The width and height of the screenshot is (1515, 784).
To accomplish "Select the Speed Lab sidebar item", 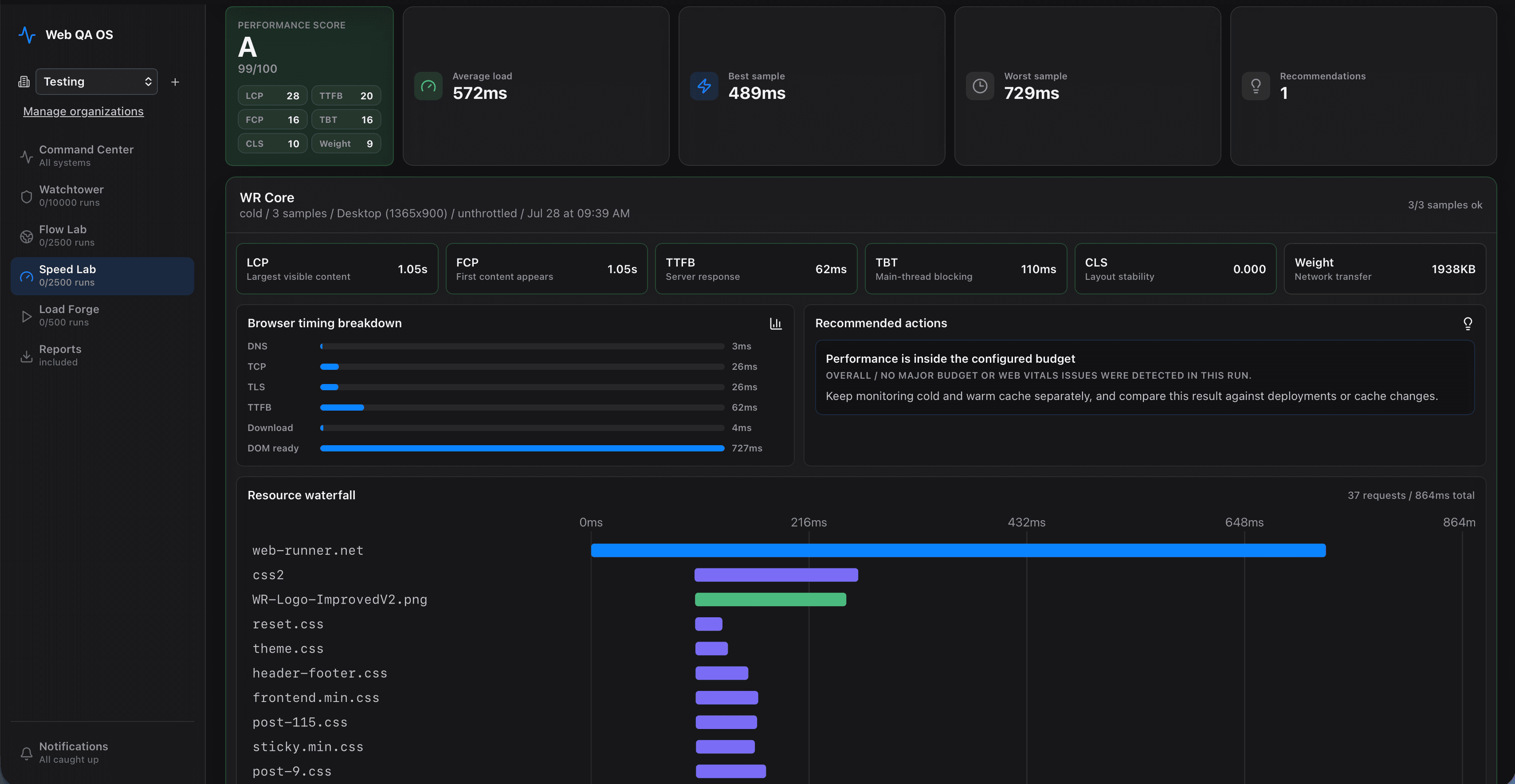I will pyautogui.click(x=102, y=276).
